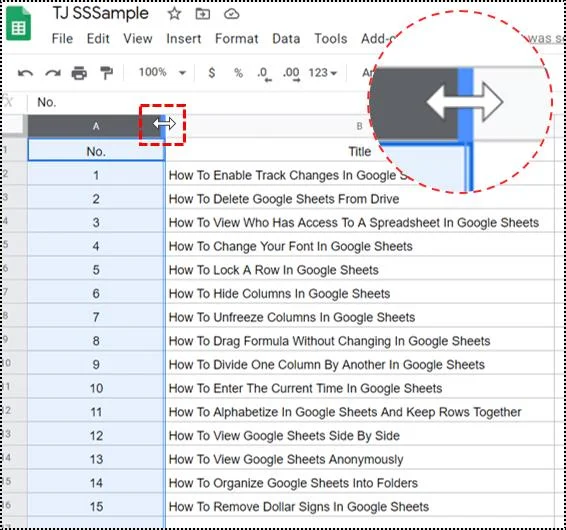Star the TJ SSSample document

click(174, 14)
